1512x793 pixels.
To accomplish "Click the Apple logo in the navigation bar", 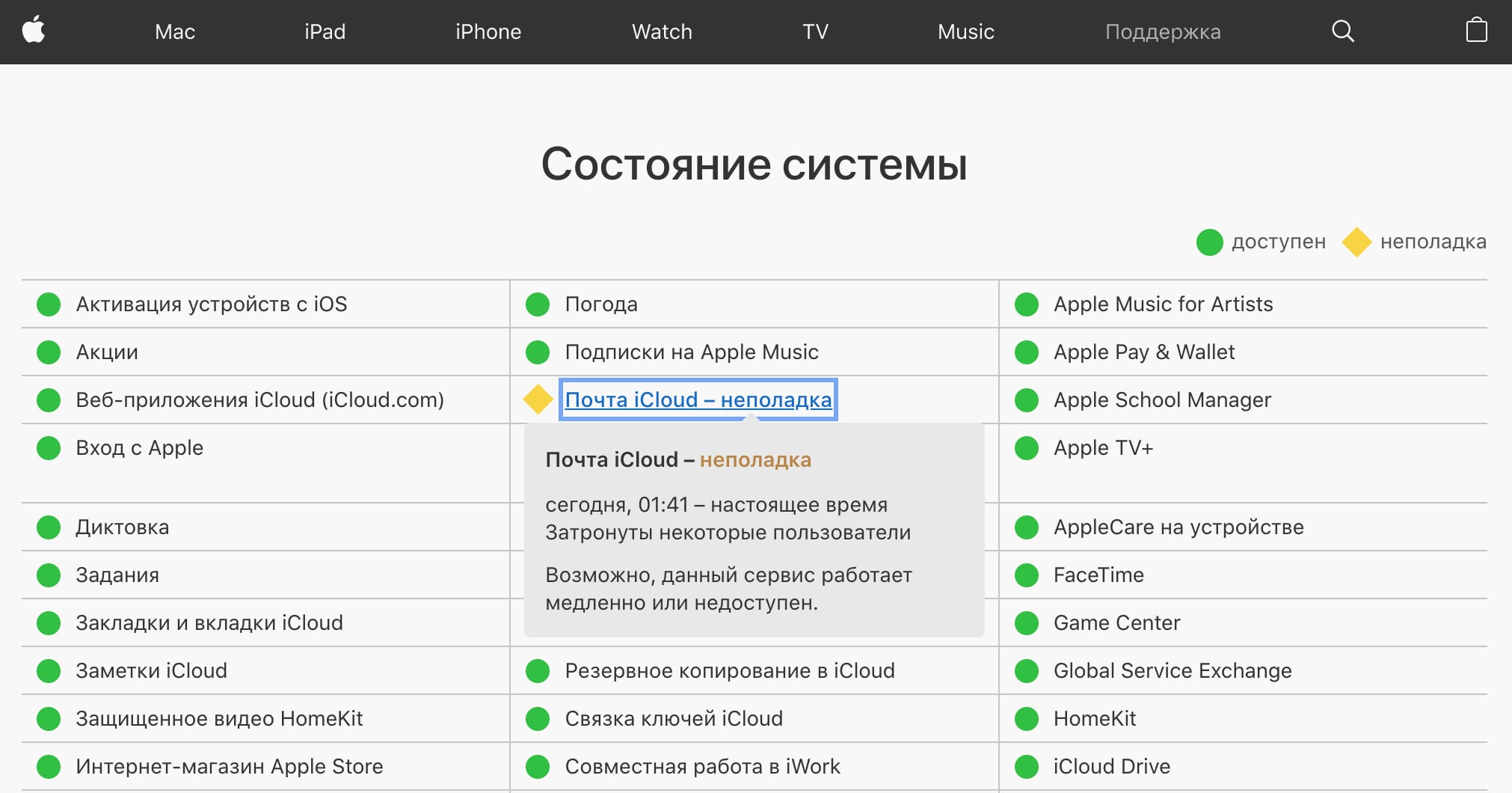I will click(x=35, y=31).
